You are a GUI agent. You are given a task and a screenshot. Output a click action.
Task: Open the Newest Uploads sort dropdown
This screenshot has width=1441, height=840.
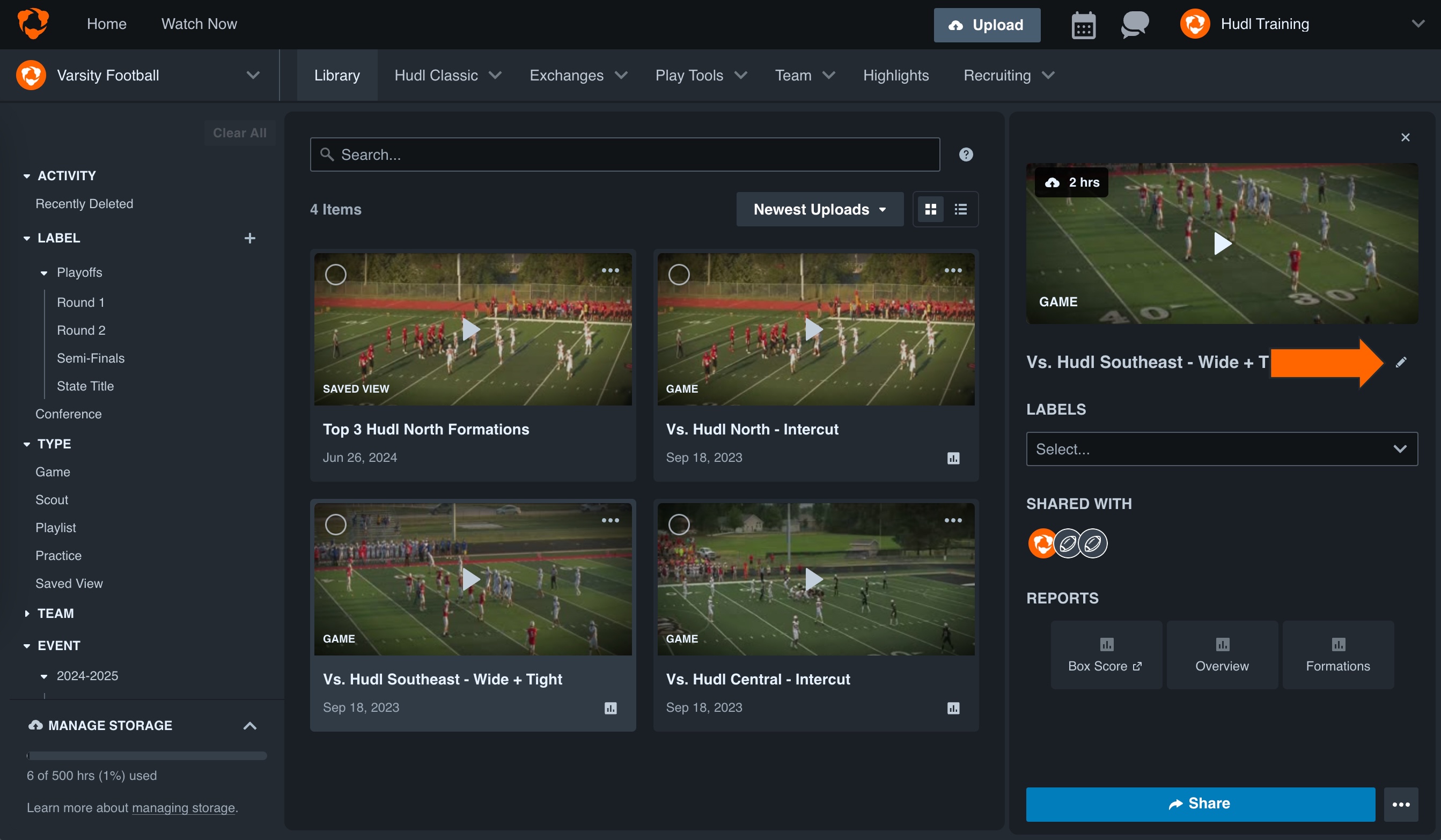click(x=819, y=209)
